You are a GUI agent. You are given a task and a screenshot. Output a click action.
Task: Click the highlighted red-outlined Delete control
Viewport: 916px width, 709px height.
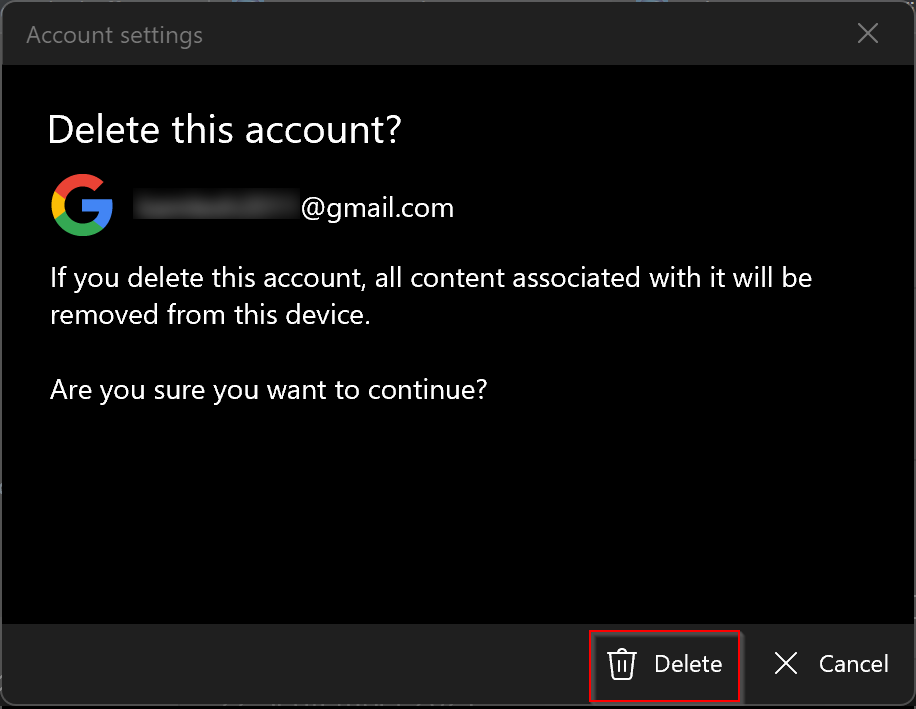pos(665,664)
